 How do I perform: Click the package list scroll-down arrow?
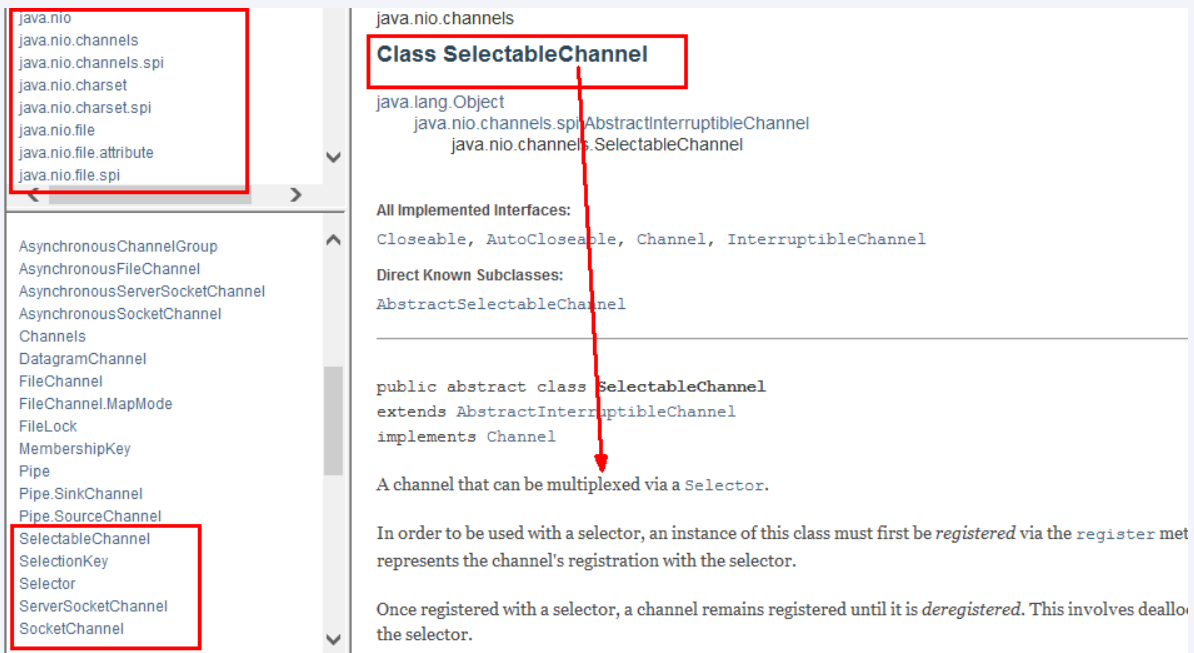pyautogui.click(x=334, y=157)
